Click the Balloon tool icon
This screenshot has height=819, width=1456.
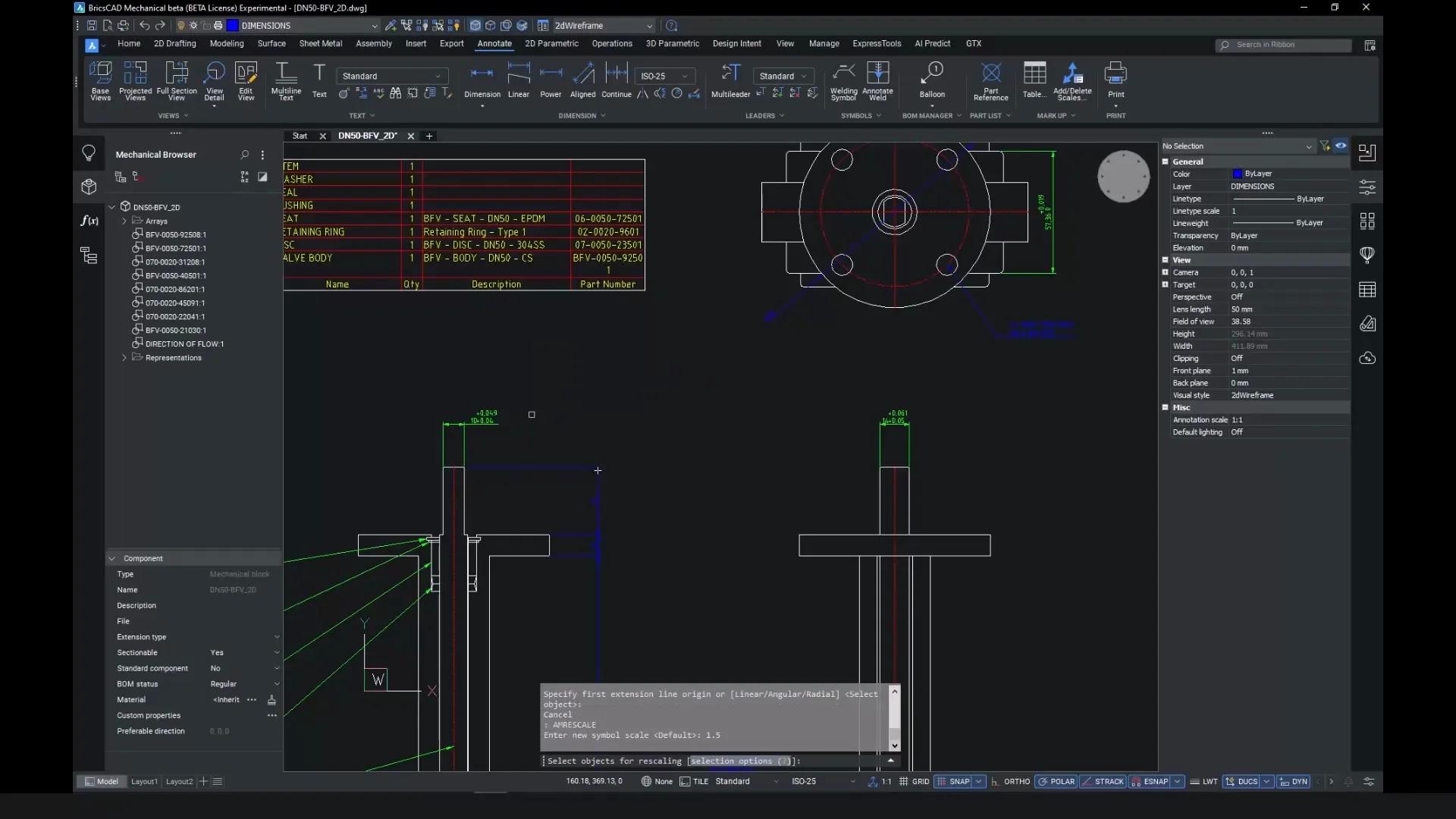coord(931,74)
